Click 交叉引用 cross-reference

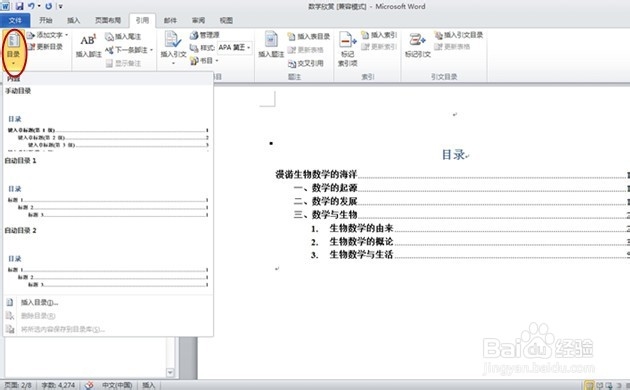click(x=306, y=63)
